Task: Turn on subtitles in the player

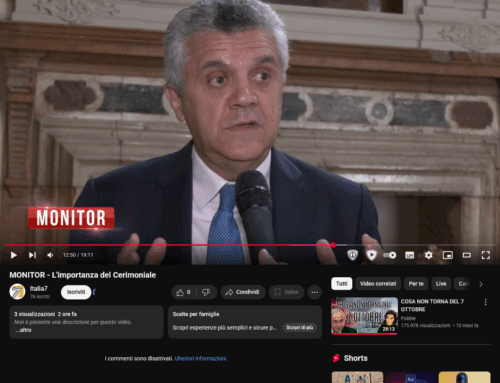Action: 409,255
